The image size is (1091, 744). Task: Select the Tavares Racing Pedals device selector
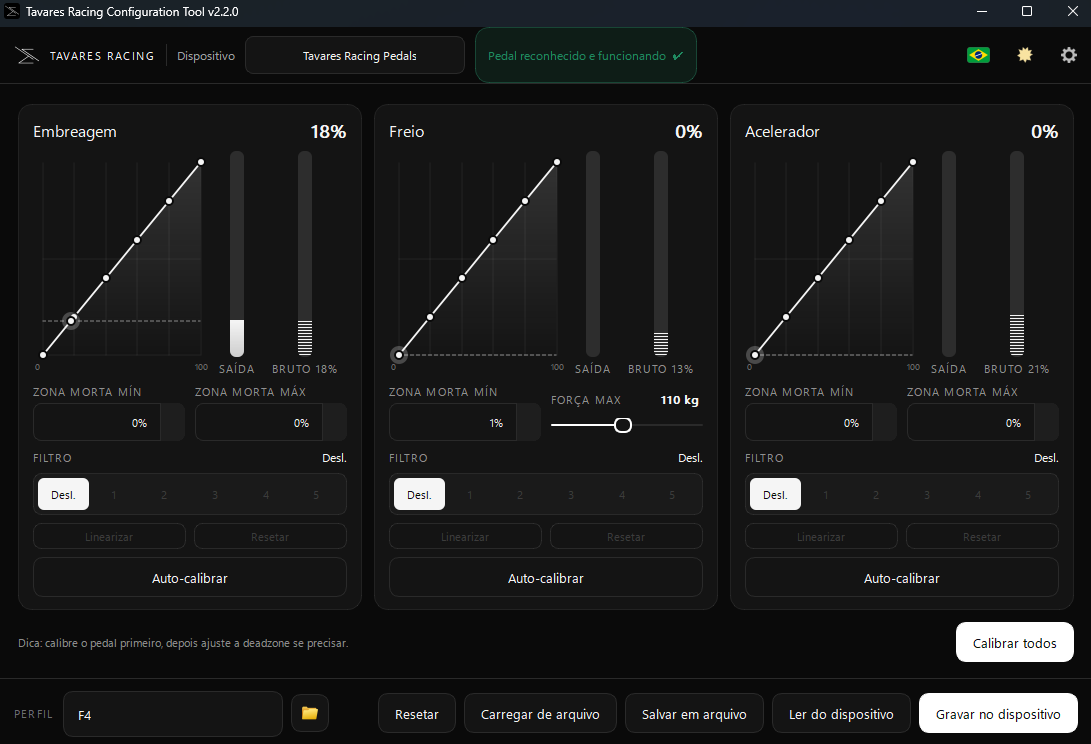pyautogui.click(x=355, y=56)
